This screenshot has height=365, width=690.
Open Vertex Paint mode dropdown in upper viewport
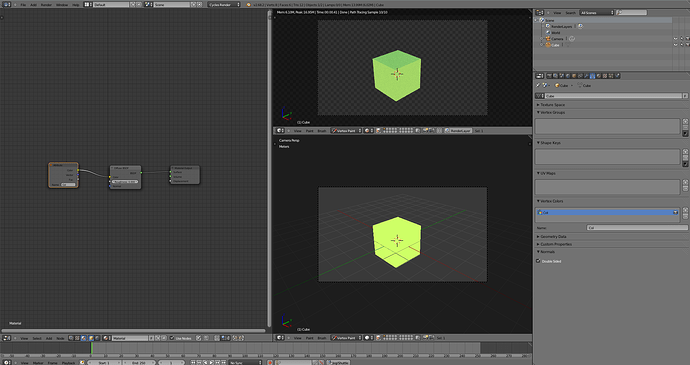pyautogui.click(x=346, y=131)
